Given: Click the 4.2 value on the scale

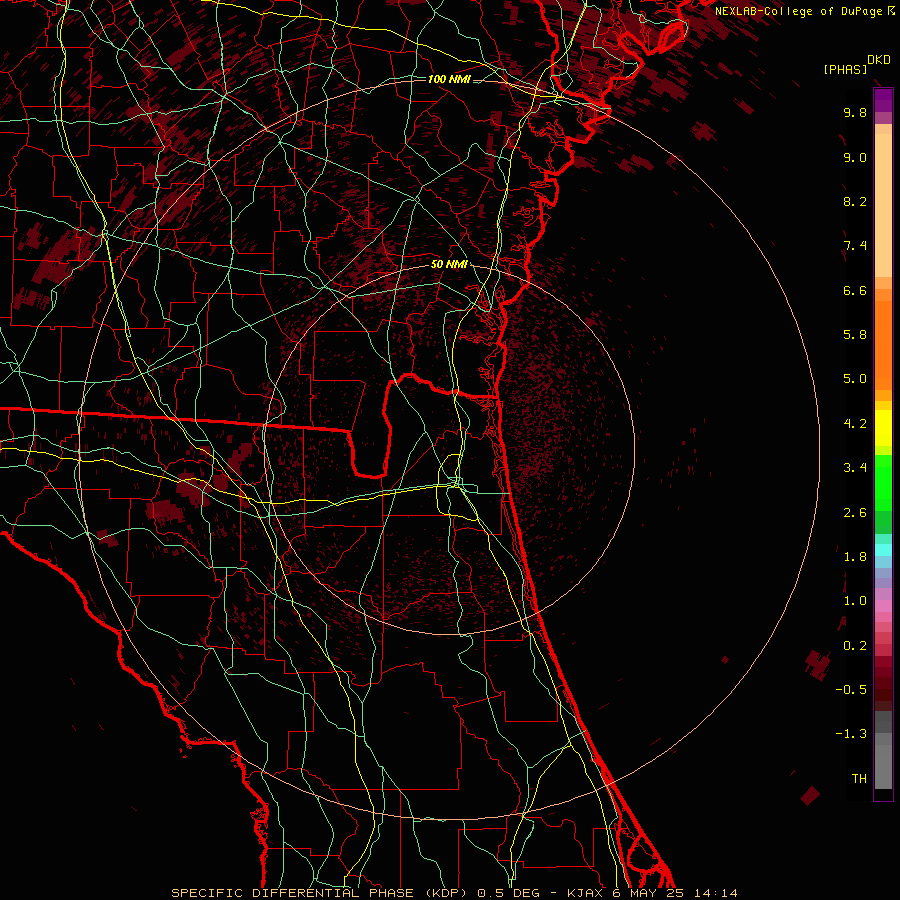Looking at the screenshot, I should click(855, 424).
